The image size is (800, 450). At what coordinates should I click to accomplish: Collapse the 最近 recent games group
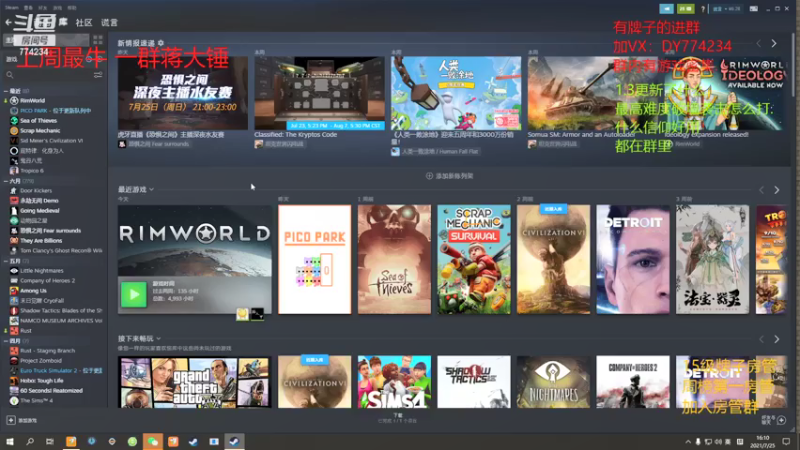coord(6,91)
